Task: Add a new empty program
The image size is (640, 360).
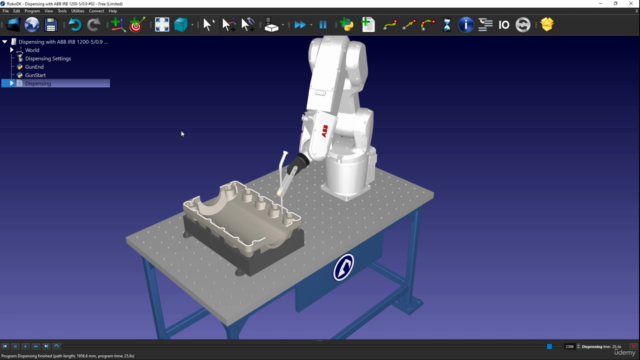Action: click(x=368, y=25)
